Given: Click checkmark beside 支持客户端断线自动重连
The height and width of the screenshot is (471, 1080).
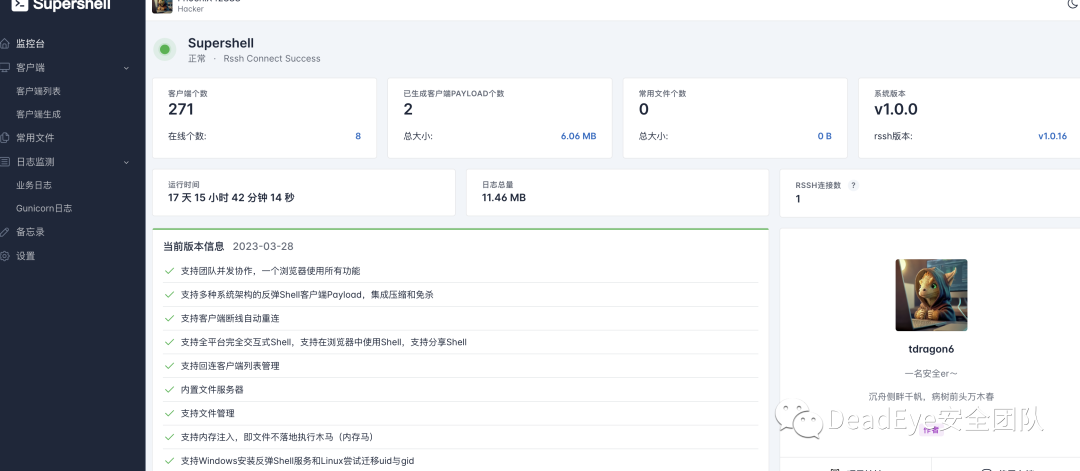Looking at the screenshot, I should click(x=169, y=318).
